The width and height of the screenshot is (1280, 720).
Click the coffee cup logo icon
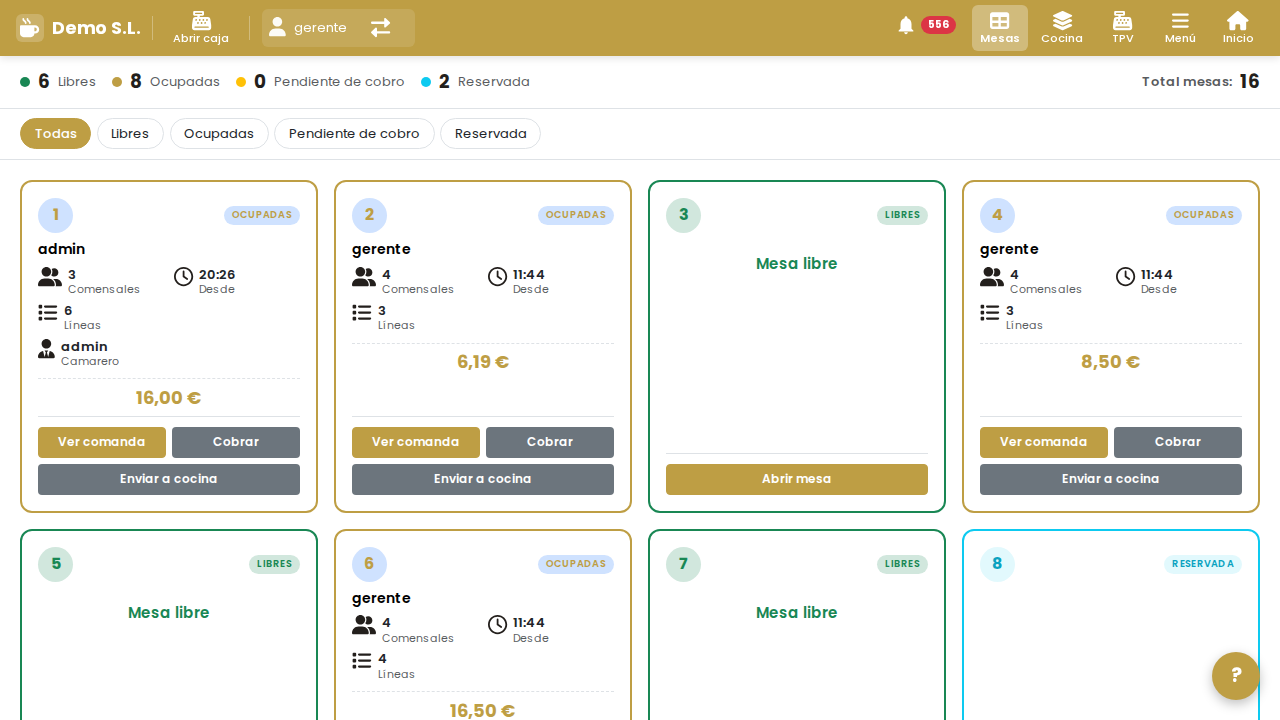click(30, 28)
